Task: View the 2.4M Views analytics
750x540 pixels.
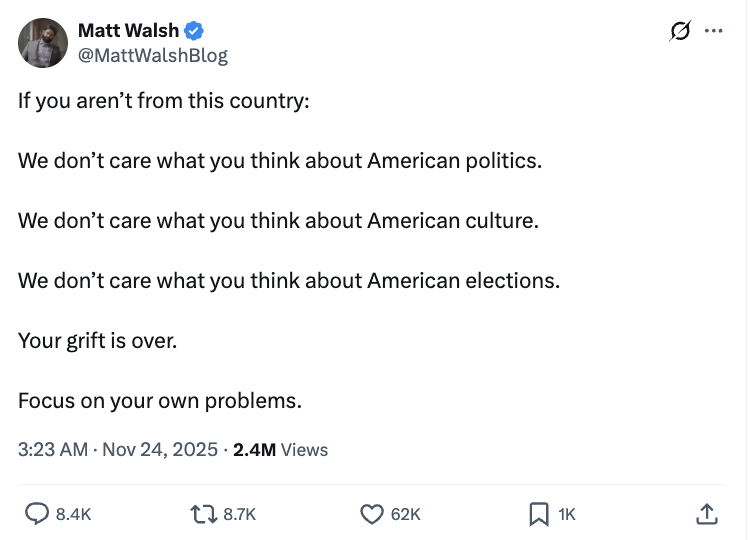Action: tap(280, 450)
